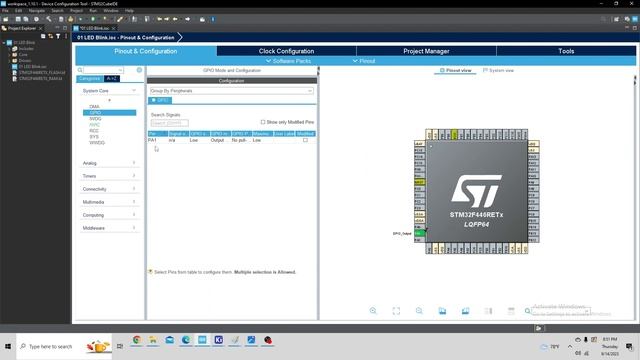Screen dimensions: 640x360
Task: Open File Explorer from the taskbar
Action: (153, 340)
